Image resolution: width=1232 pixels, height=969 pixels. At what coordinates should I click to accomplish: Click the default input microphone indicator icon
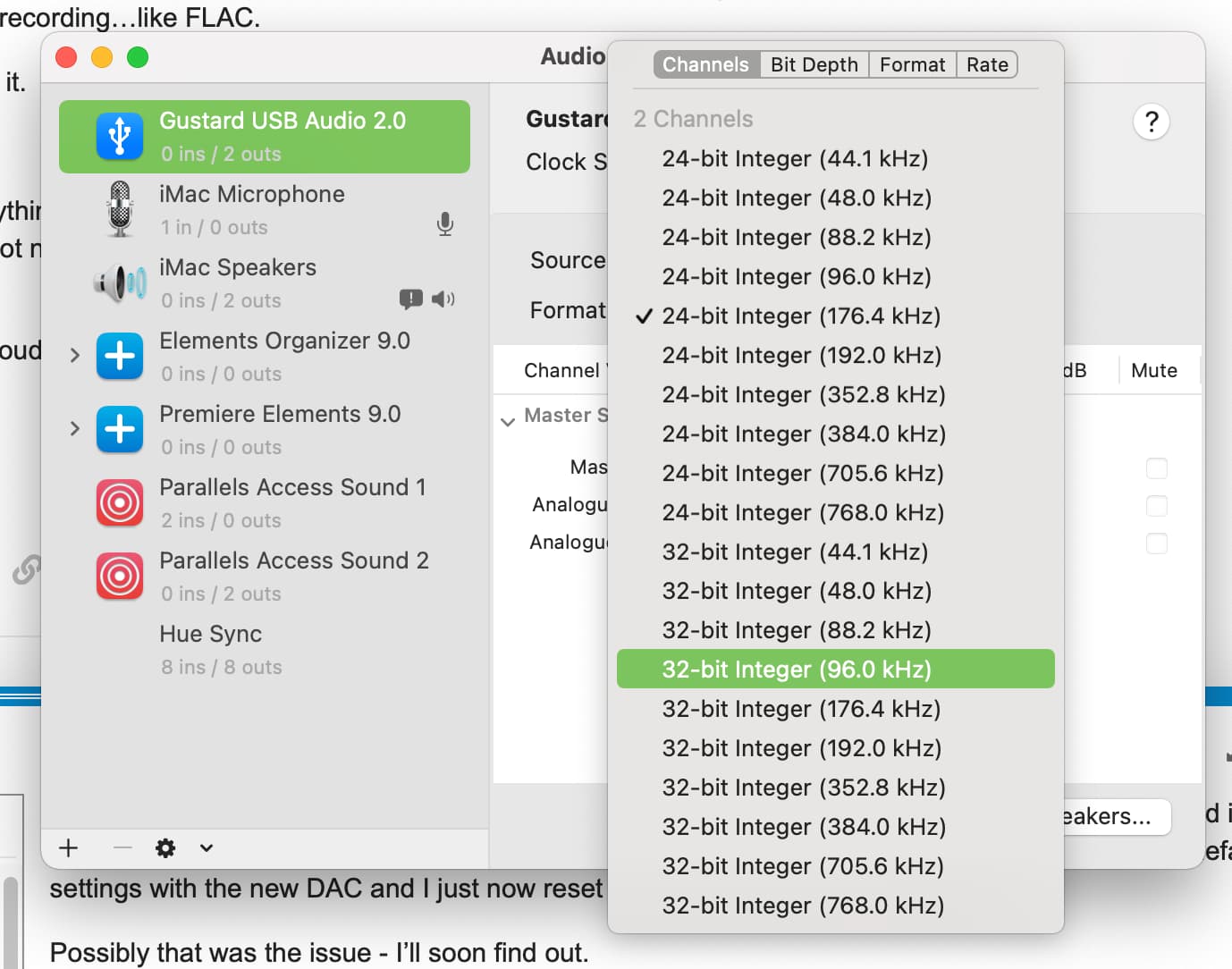(x=445, y=224)
